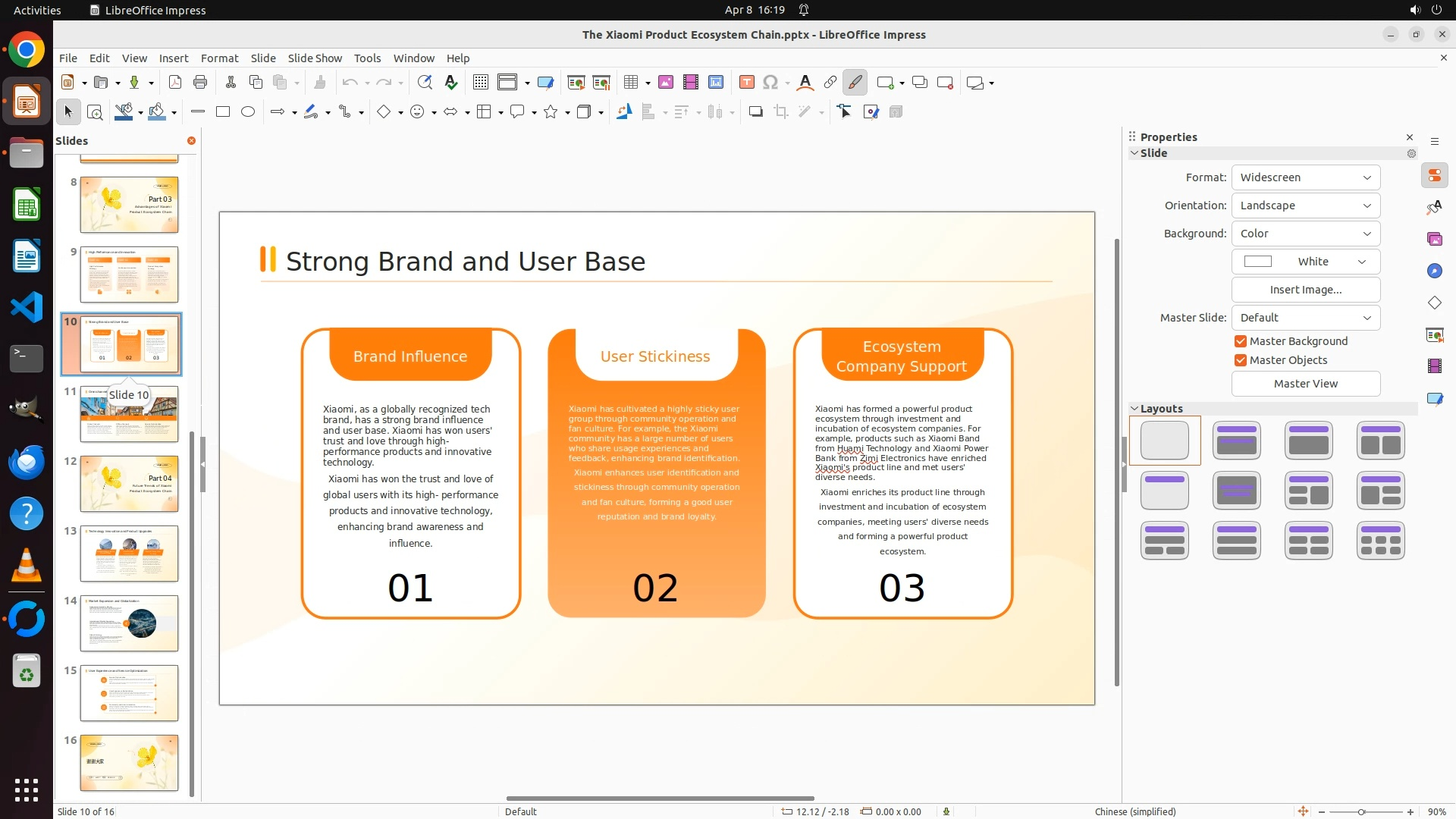
Task: Click the Display Grid toolbar icon
Action: [x=480, y=83]
